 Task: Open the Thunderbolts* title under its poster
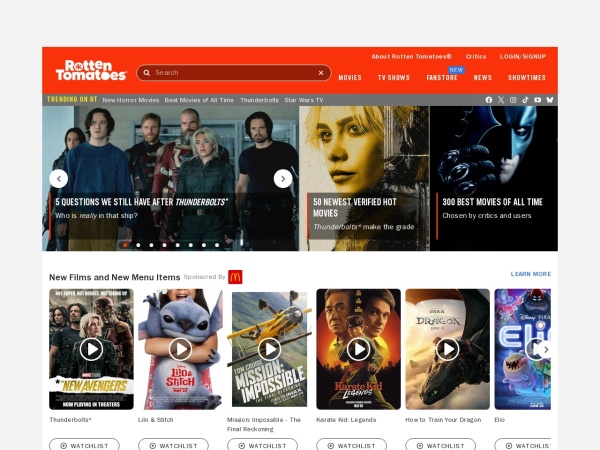click(x=70, y=420)
